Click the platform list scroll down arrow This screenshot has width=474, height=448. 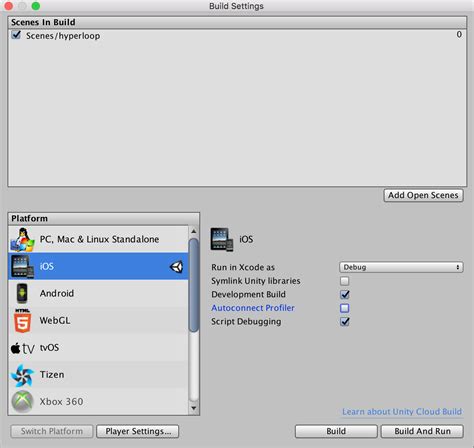pyautogui.click(x=194, y=408)
